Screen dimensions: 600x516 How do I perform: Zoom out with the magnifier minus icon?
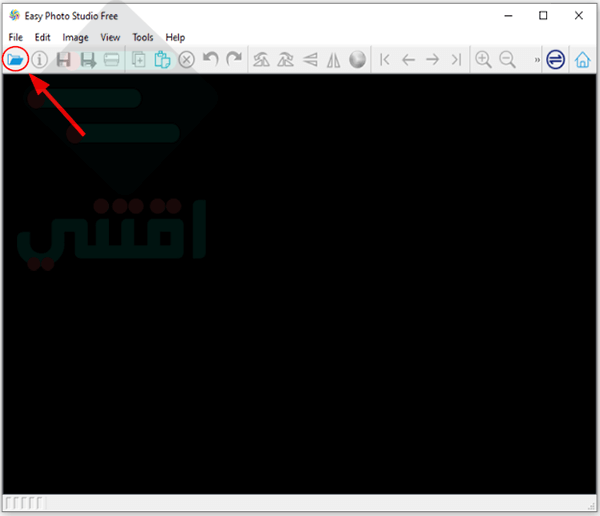click(507, 60)
